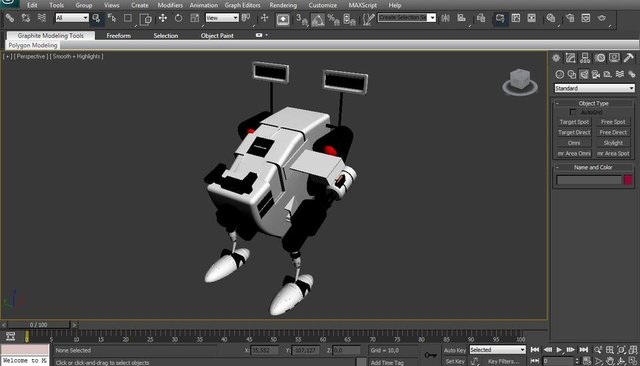Switch to Utilities command panel
The height and width of the screenshot is (366, 640).
tap(629, 58)
